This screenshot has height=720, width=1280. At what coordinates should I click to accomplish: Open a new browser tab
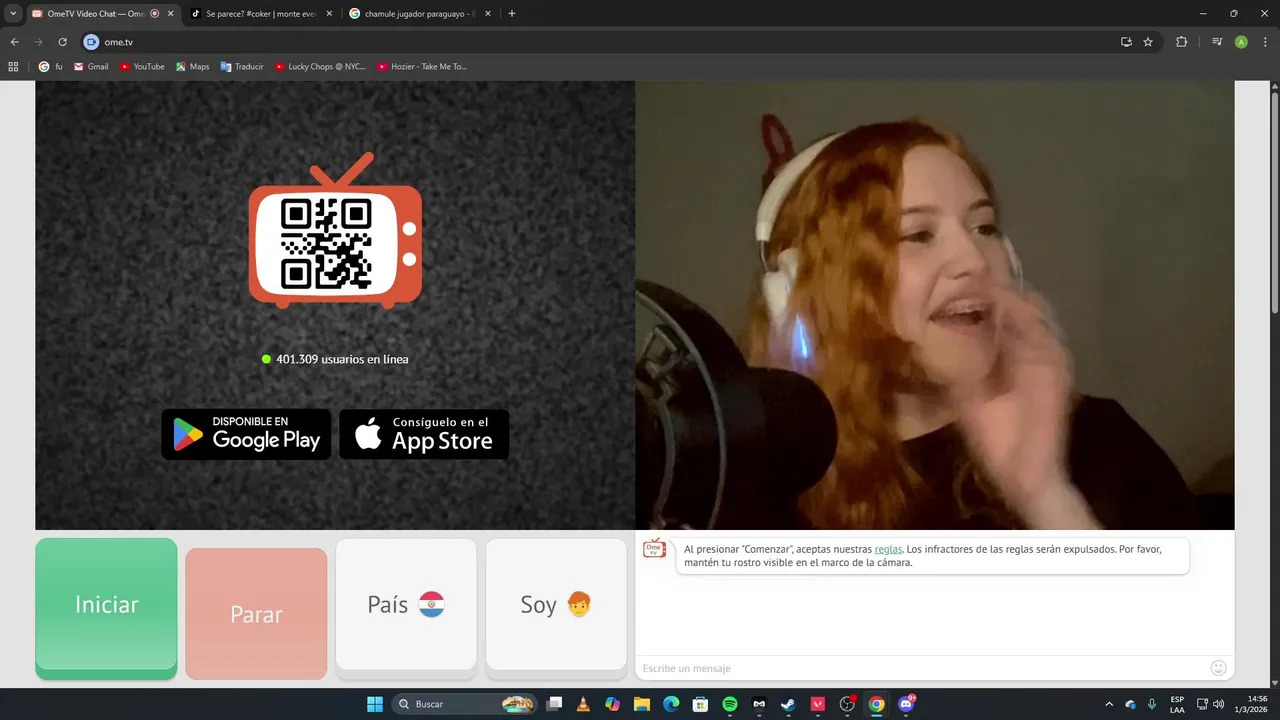(x=512, y=14)
